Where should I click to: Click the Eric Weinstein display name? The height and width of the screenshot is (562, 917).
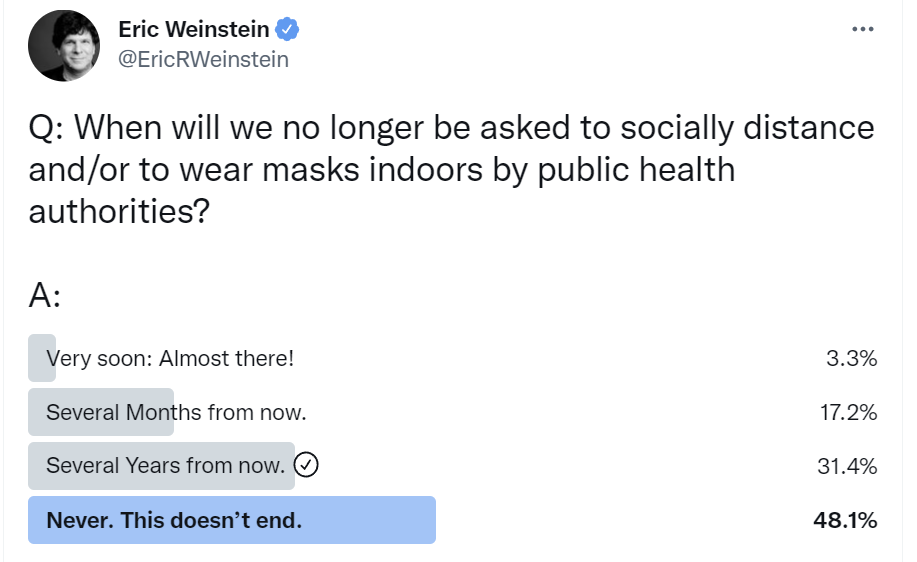194,30
